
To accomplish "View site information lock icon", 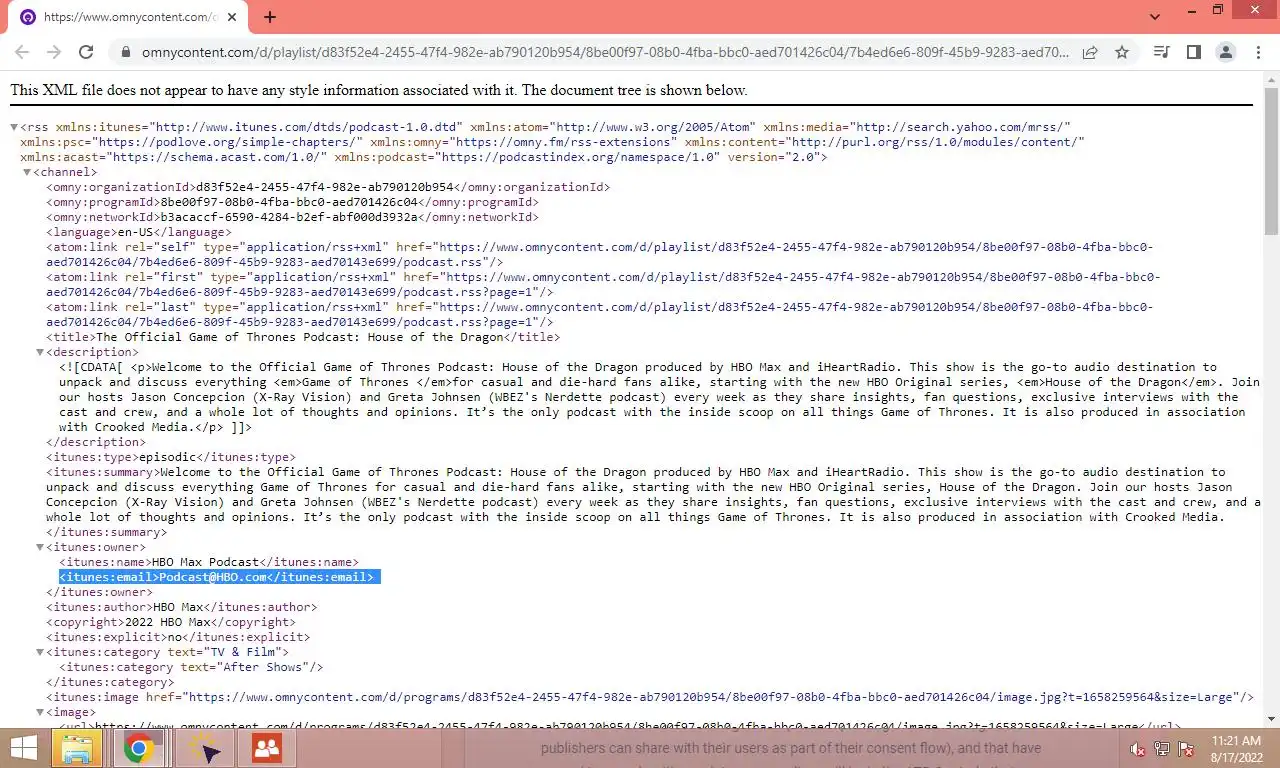I will (x=125, y=52).
